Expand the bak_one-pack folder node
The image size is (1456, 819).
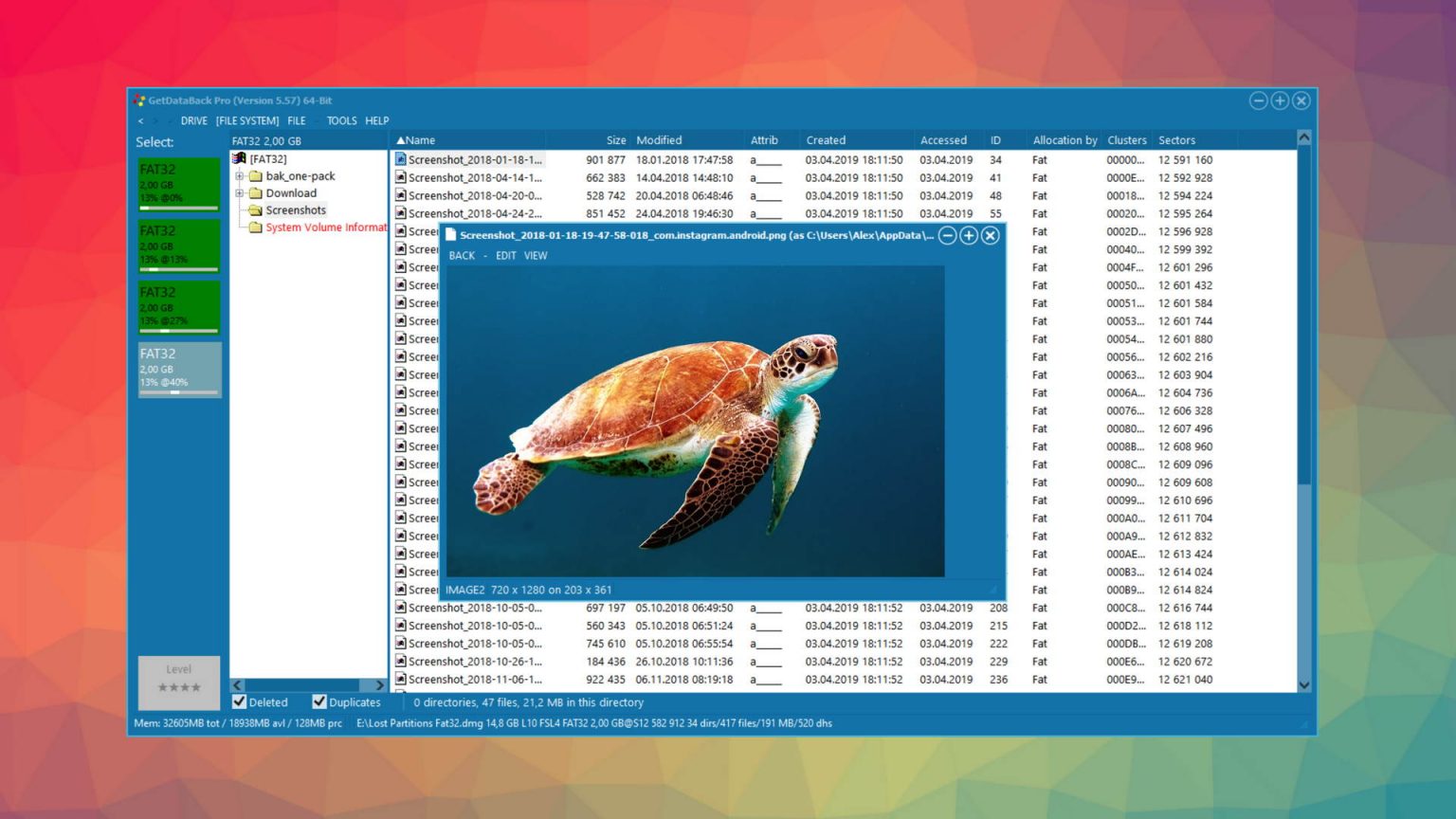click(x=240, y=175)
